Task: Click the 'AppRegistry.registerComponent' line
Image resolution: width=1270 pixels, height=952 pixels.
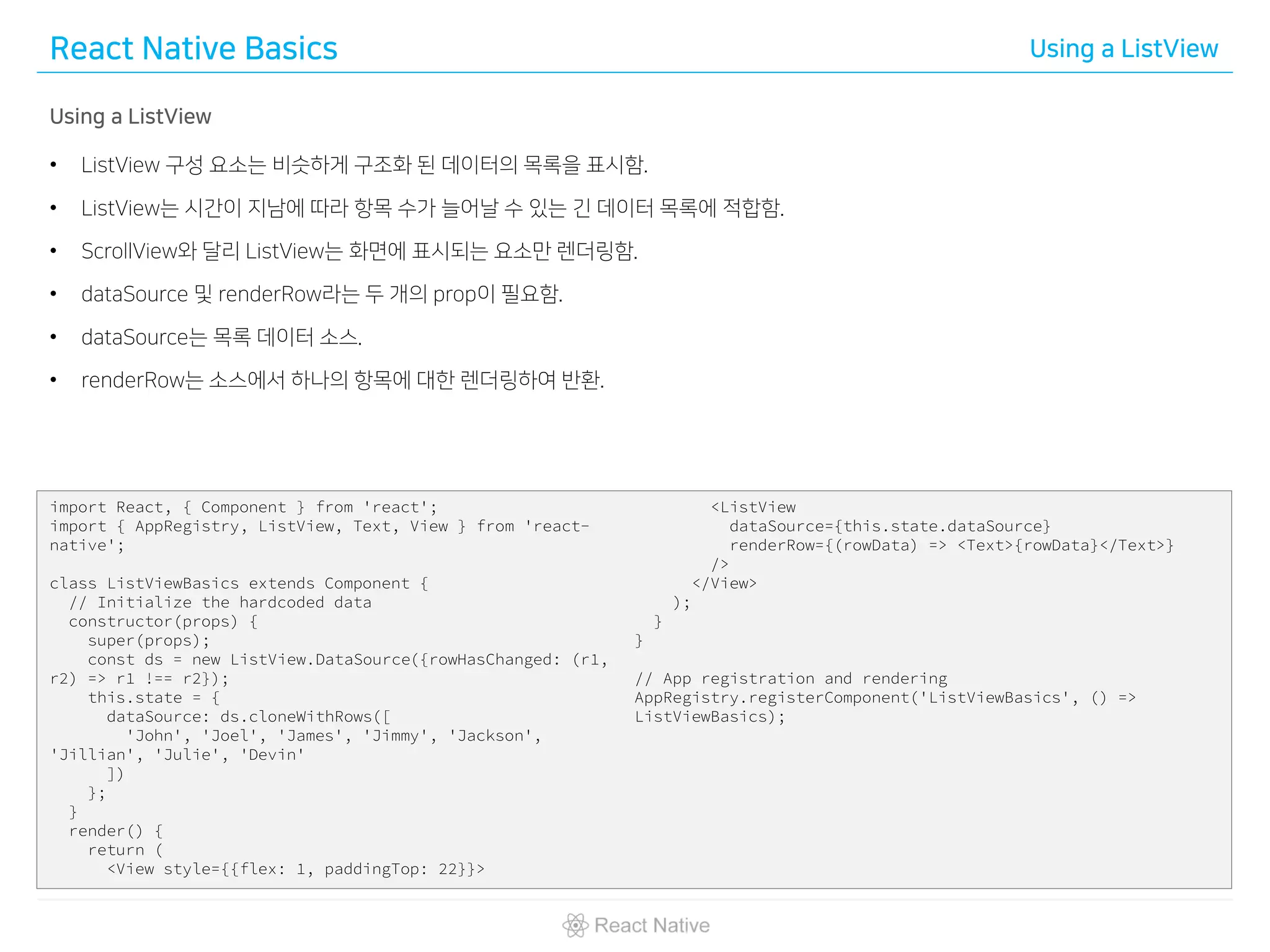Action: tap(886, 697)
